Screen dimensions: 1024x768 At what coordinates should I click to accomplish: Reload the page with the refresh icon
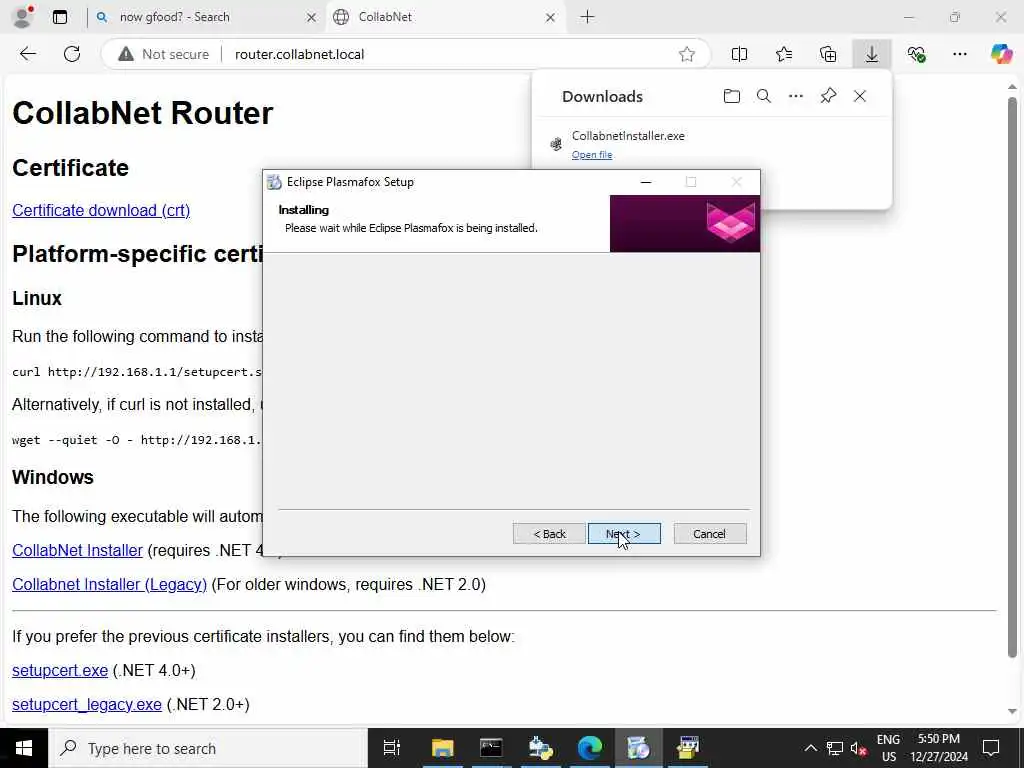tap(72, 54)
